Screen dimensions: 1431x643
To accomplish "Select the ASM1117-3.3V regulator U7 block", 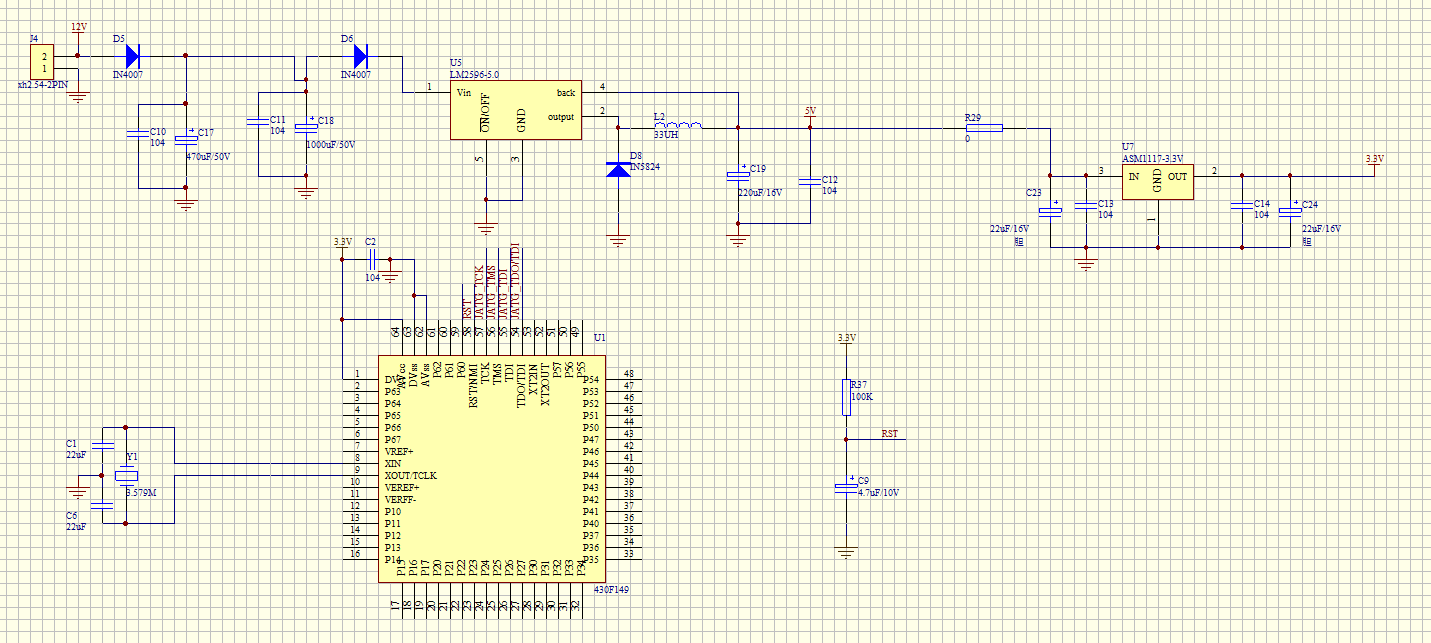I will click(1157, 182).
